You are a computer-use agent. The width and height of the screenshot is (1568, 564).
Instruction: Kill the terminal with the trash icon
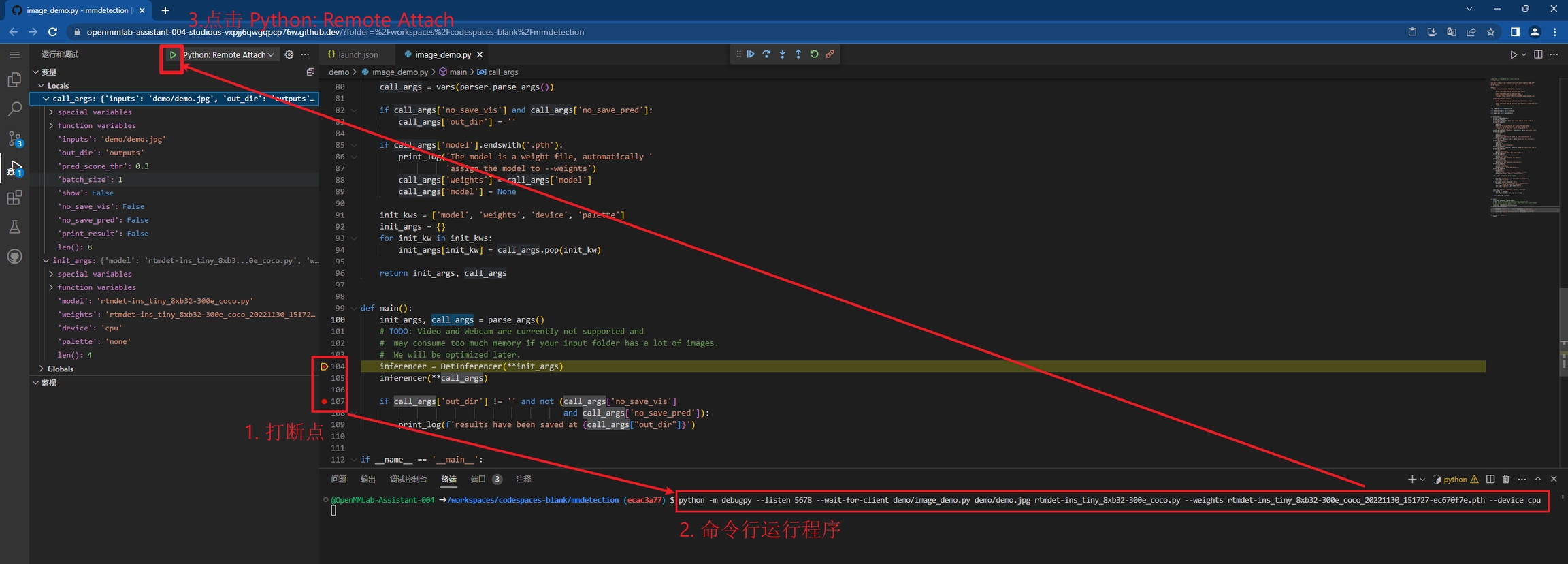pyautogui.click(x=1505, y=480)
